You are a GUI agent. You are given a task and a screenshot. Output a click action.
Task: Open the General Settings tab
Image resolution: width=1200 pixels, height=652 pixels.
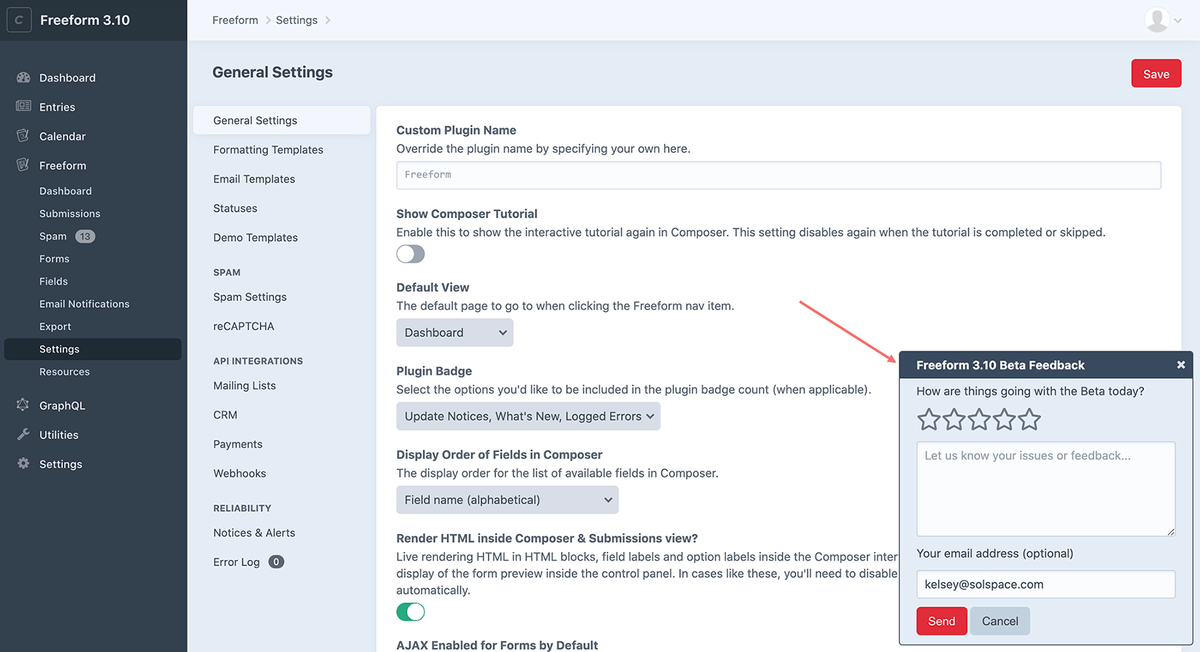[281, 120]
